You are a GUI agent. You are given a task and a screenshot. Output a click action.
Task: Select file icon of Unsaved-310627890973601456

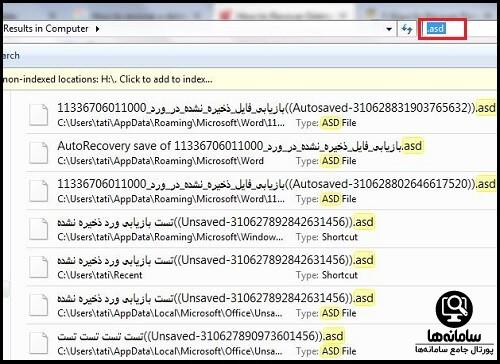38,343
